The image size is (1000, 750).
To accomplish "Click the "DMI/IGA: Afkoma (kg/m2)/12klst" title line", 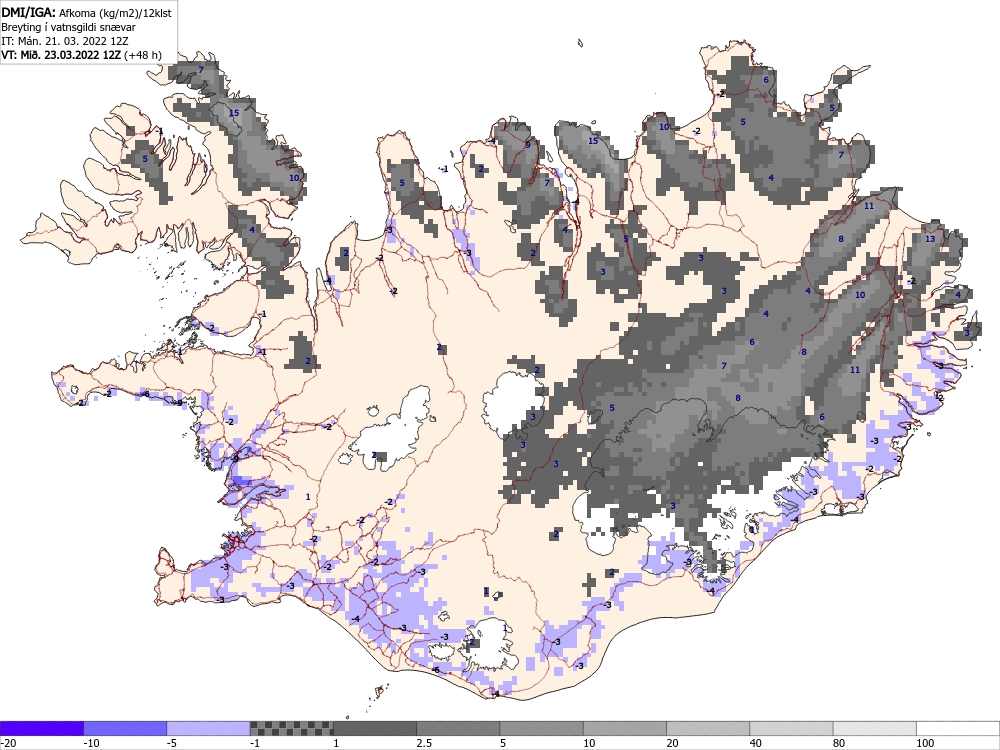I will (86, 12).
